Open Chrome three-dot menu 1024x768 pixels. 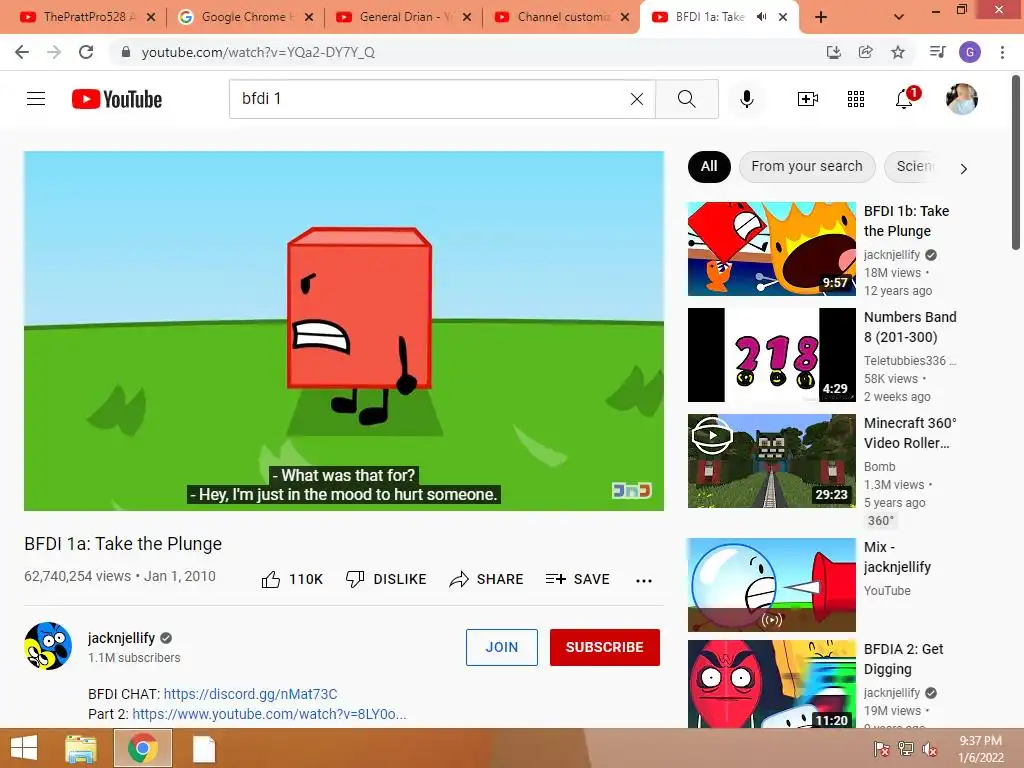pos(1002,52)
